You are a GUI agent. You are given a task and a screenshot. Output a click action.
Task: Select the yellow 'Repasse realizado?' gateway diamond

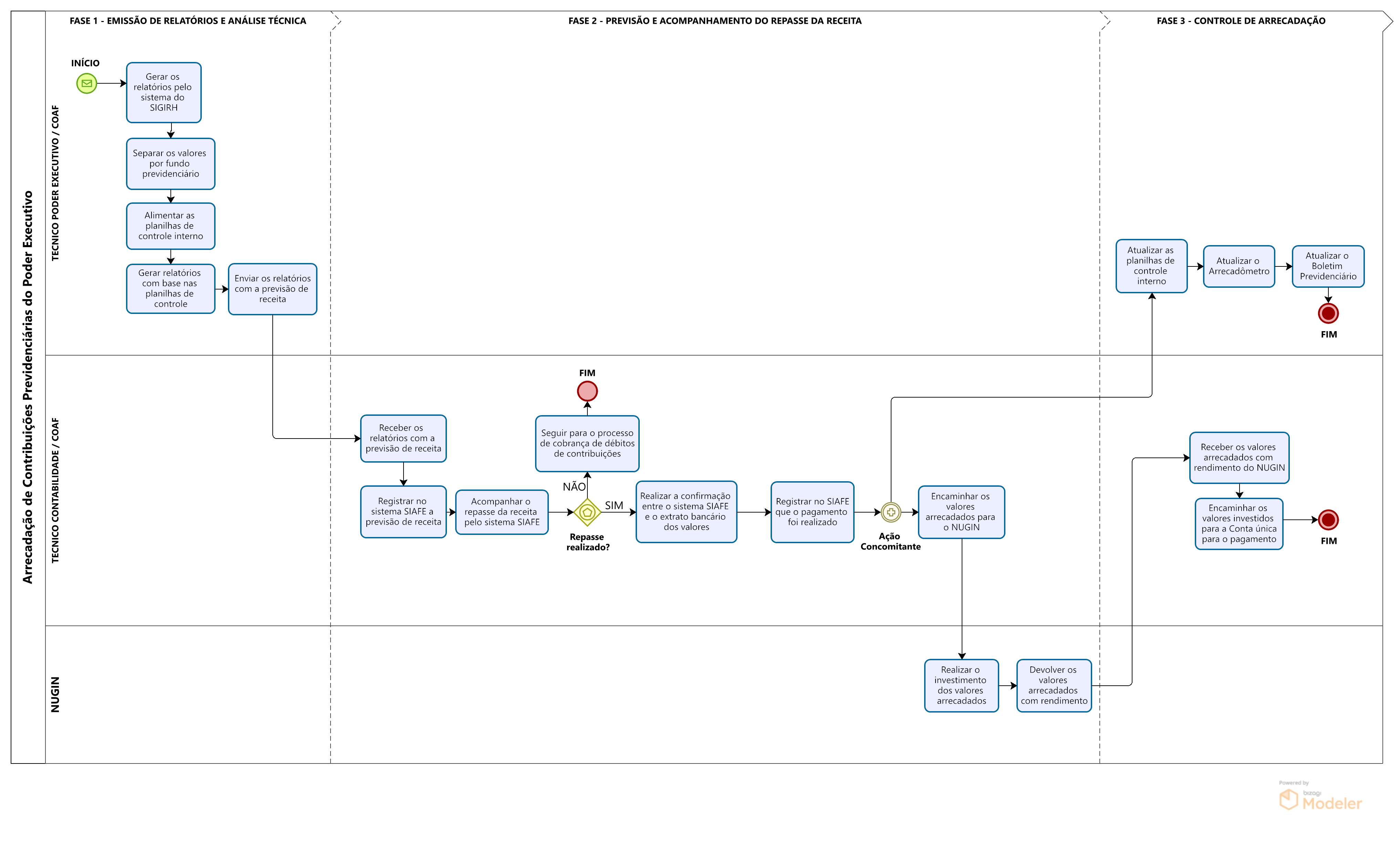[587, 512]
